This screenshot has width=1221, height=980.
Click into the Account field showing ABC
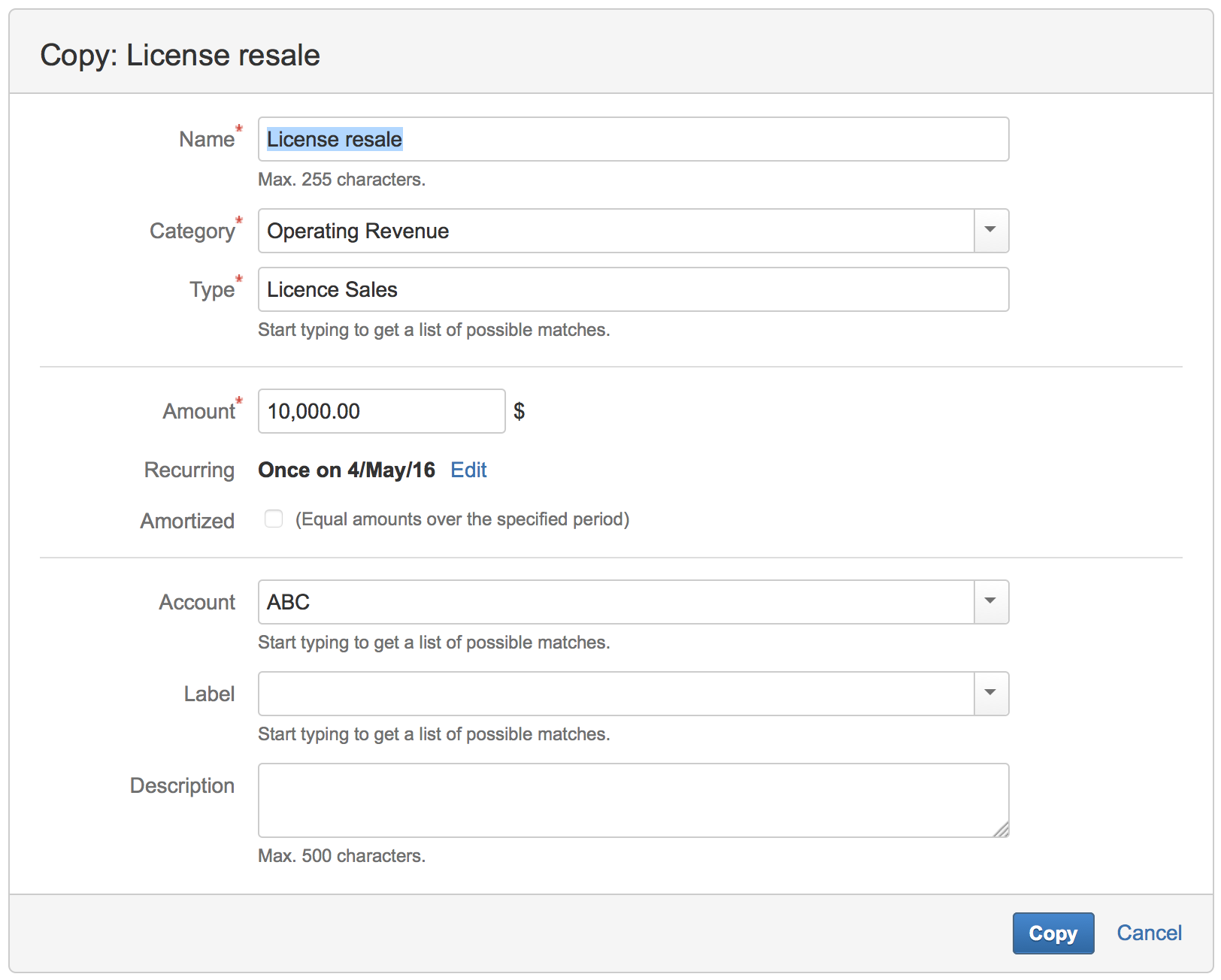point(615,603)
